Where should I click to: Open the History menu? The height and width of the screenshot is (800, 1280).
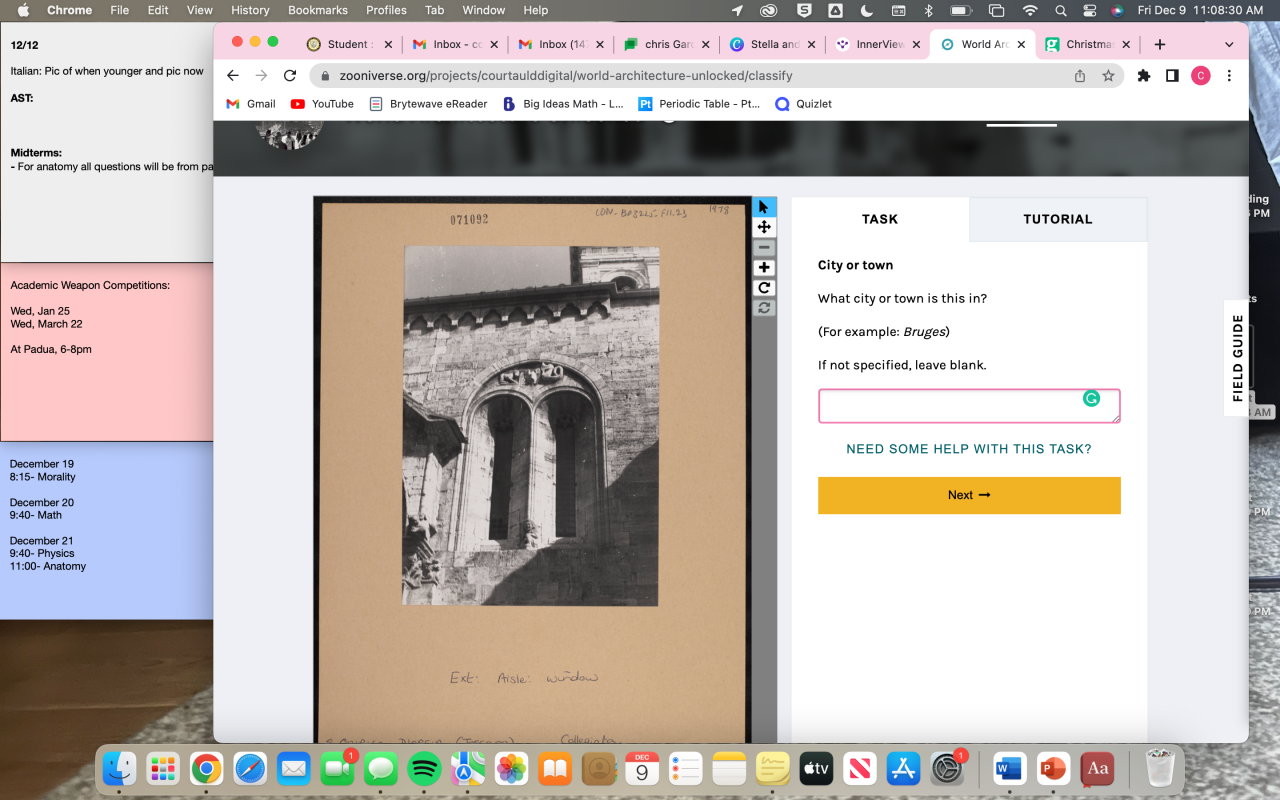pos(250,10)
